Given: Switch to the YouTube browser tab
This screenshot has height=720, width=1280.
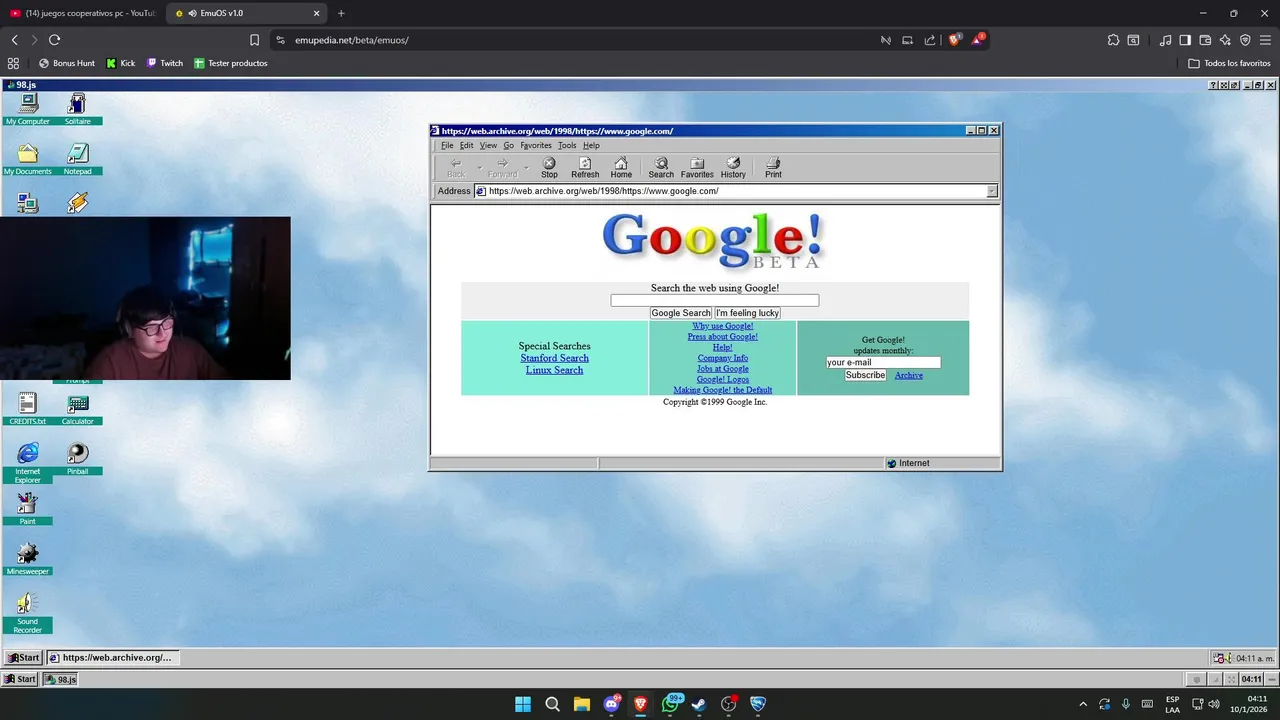Looking at the screenshot, I should click(x=82, y=13).
